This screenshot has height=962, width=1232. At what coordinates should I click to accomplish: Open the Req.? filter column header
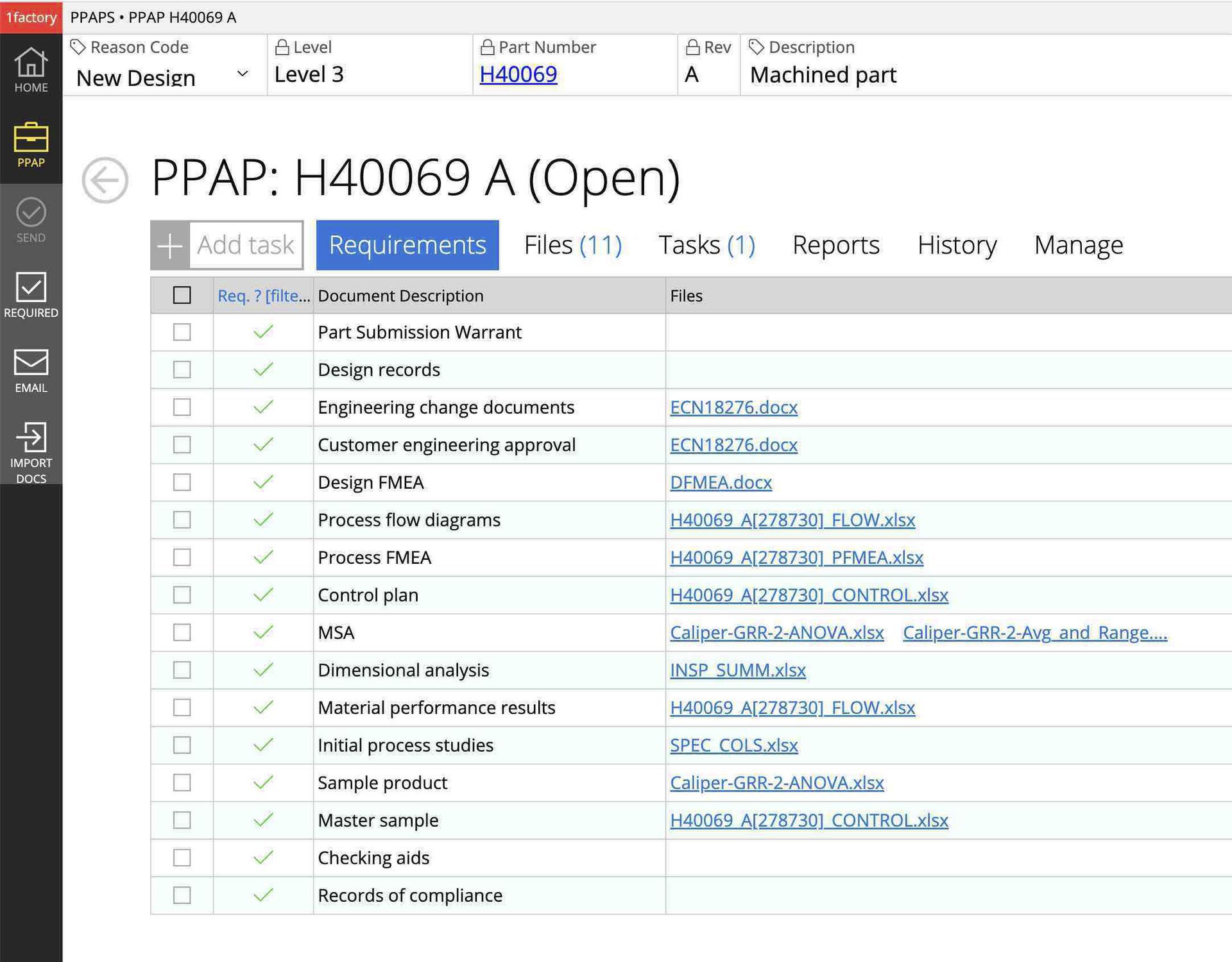pyautogui.click(x=262, y=296)
